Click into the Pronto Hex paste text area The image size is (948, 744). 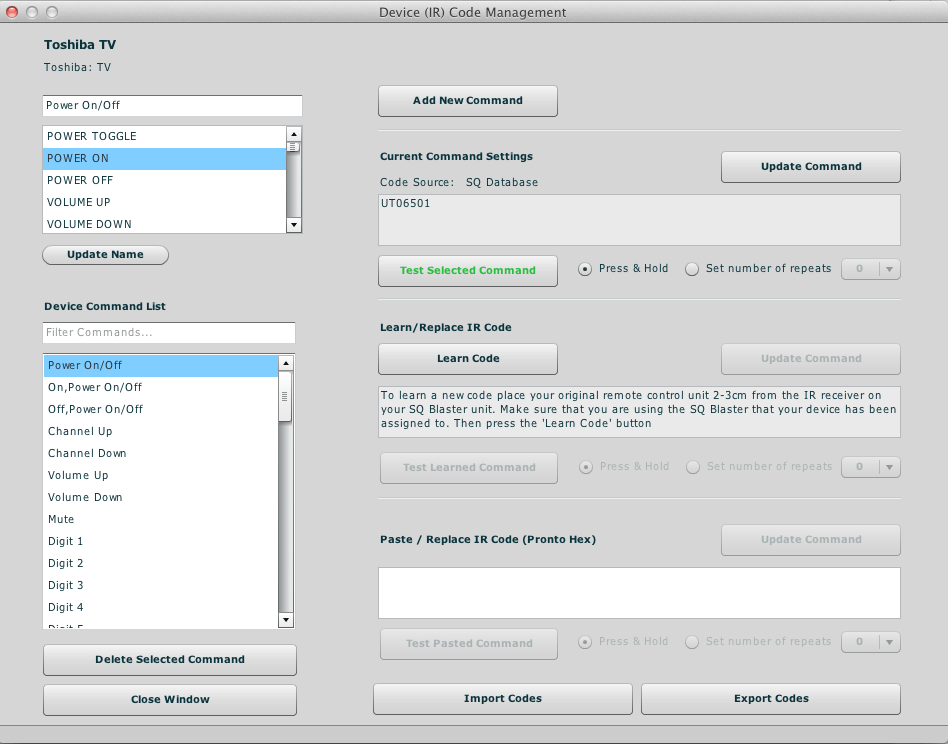(x=639, y=592)
